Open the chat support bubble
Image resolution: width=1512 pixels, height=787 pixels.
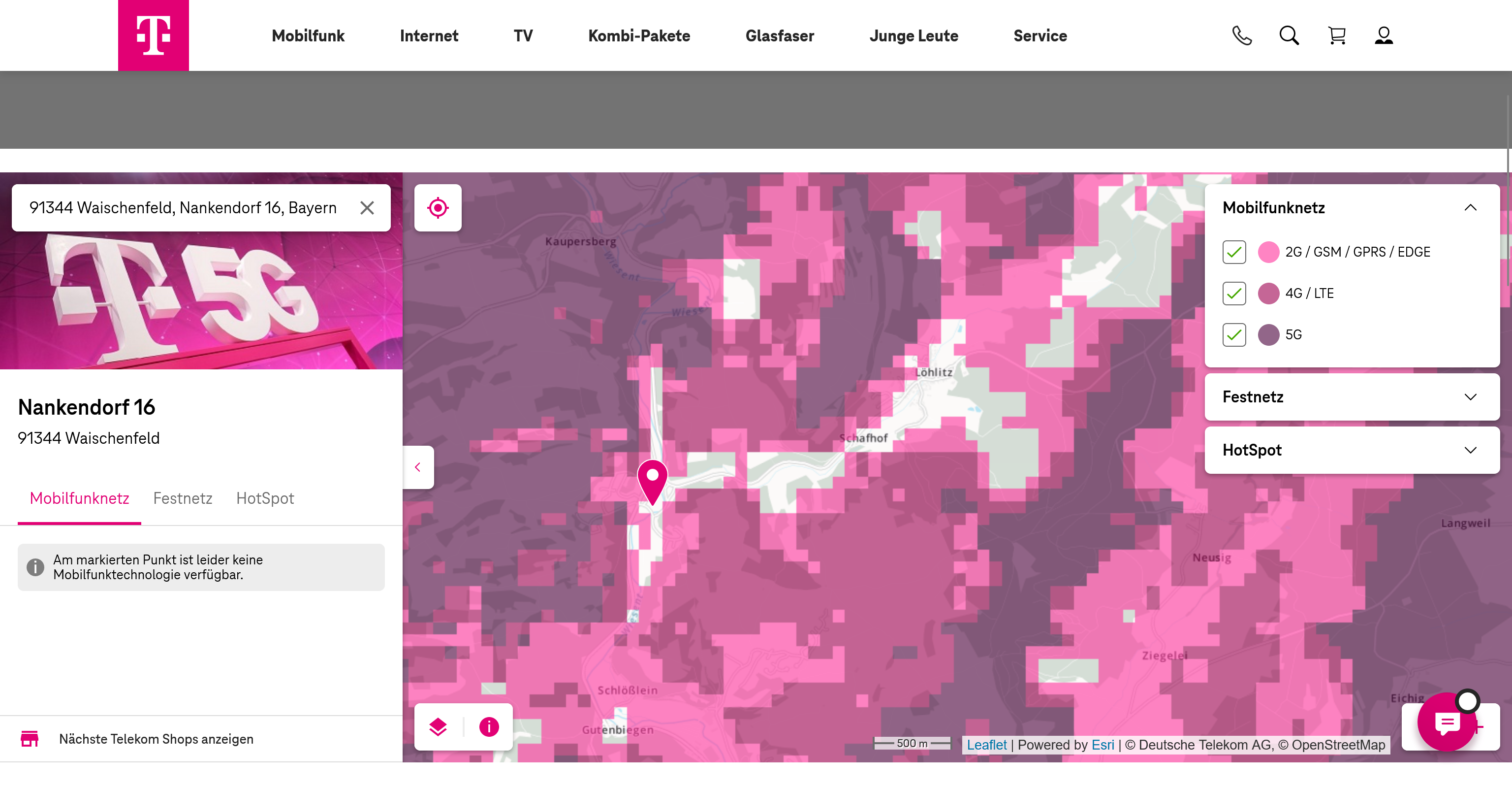1447,722
